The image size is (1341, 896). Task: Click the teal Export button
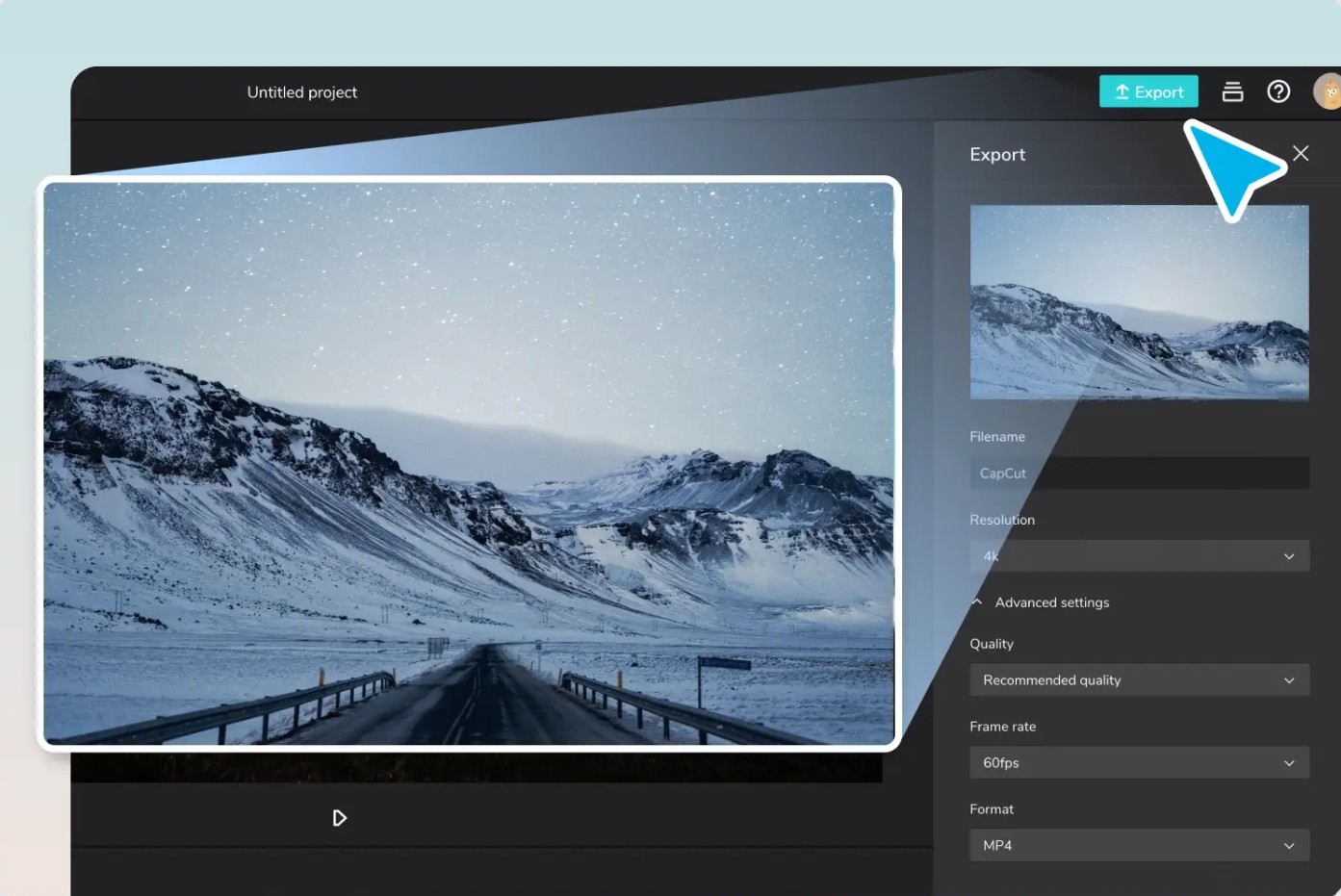(1148, 91)
